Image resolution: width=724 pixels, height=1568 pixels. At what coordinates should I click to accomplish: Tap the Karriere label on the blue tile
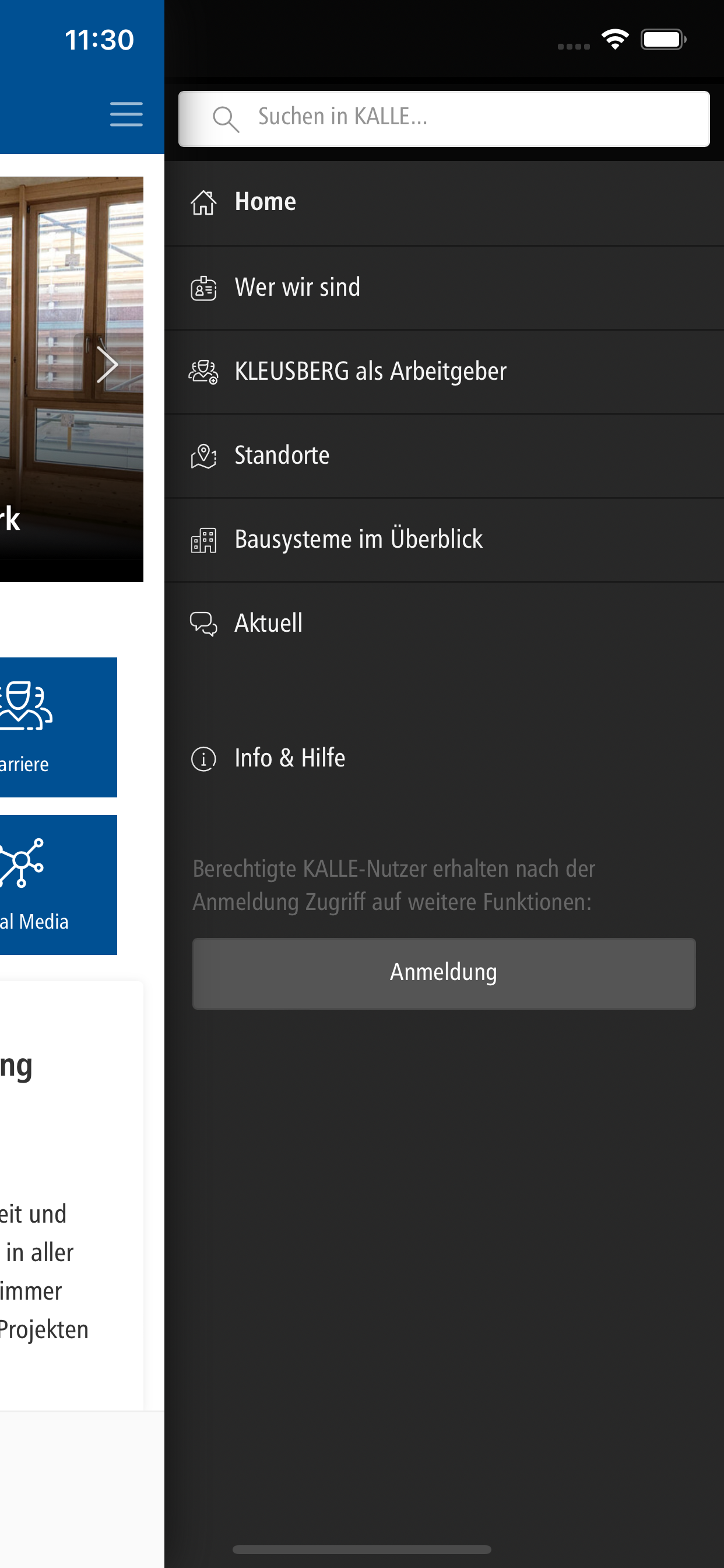click(24, 764)
